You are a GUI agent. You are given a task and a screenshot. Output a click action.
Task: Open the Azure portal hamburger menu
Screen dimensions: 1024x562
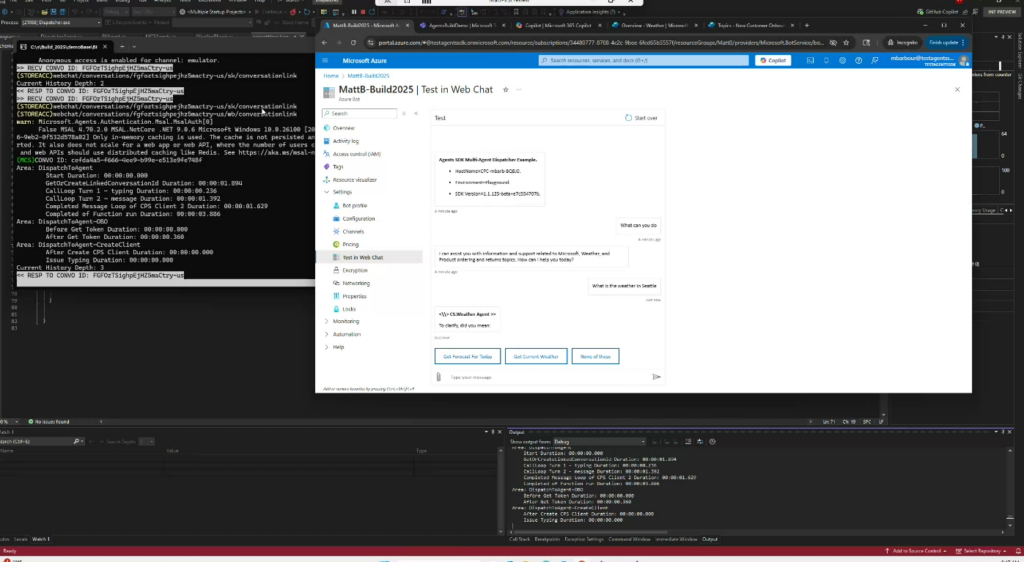tap(325, 61)
